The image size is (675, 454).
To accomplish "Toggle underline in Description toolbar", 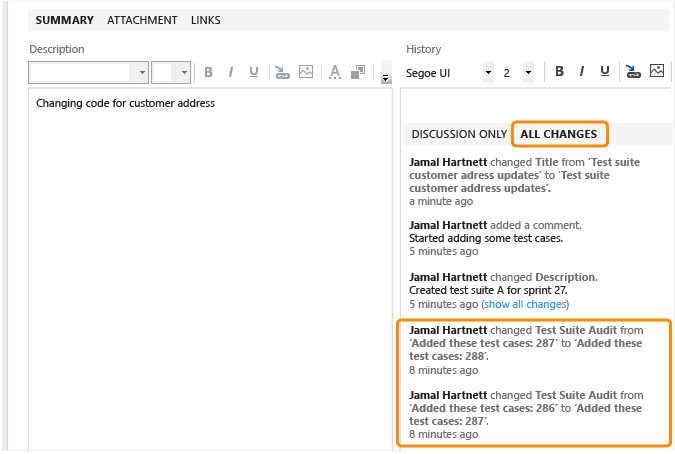I will click(x=254, y=72).
